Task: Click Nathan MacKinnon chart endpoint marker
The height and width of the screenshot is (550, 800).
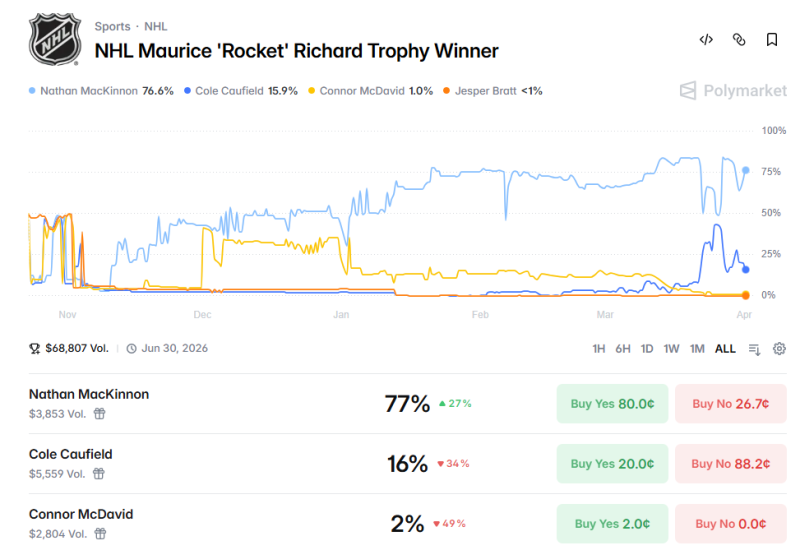Action: pyautogui.click(x=746, y=170)
